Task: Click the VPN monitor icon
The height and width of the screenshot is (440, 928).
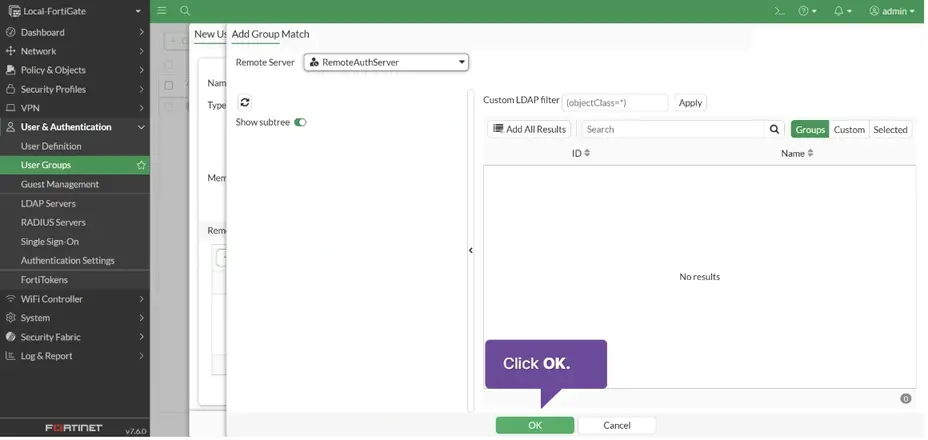Action: point(10,108)
